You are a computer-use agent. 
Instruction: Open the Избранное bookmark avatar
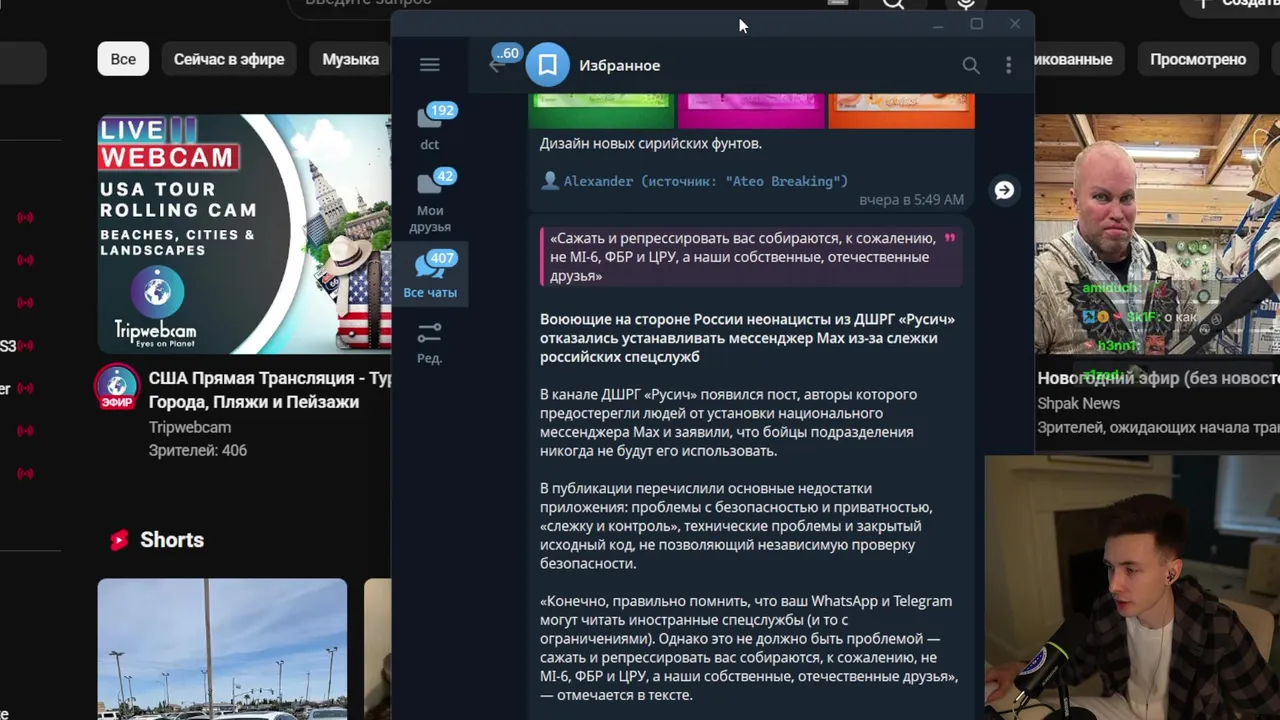547,65
